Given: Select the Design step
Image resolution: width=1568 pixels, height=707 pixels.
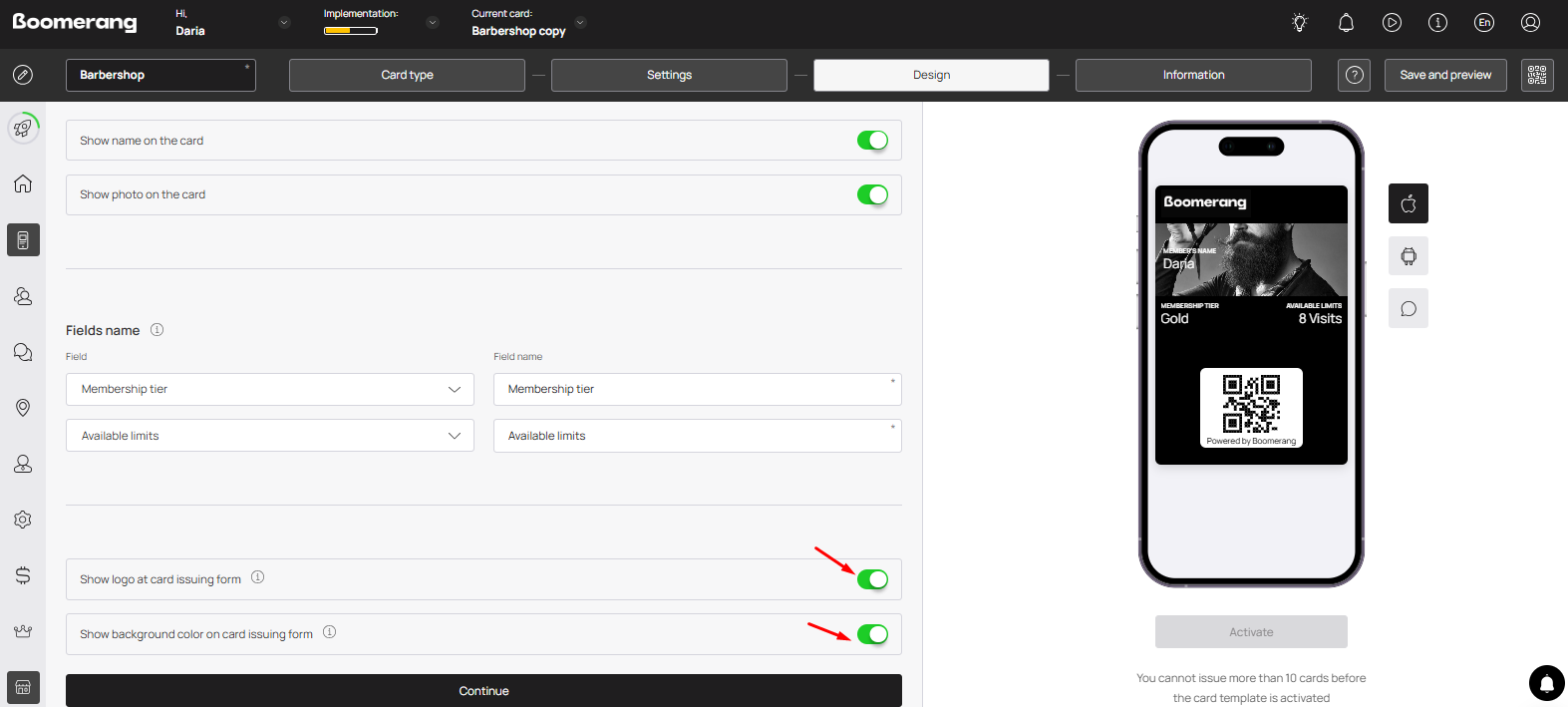Looking at the screenshot, I should point(931,75).
